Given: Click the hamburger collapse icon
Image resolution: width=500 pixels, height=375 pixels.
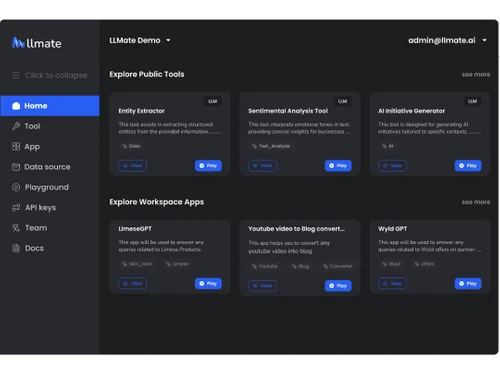Looking at the screenshot, I should [16, 75].
